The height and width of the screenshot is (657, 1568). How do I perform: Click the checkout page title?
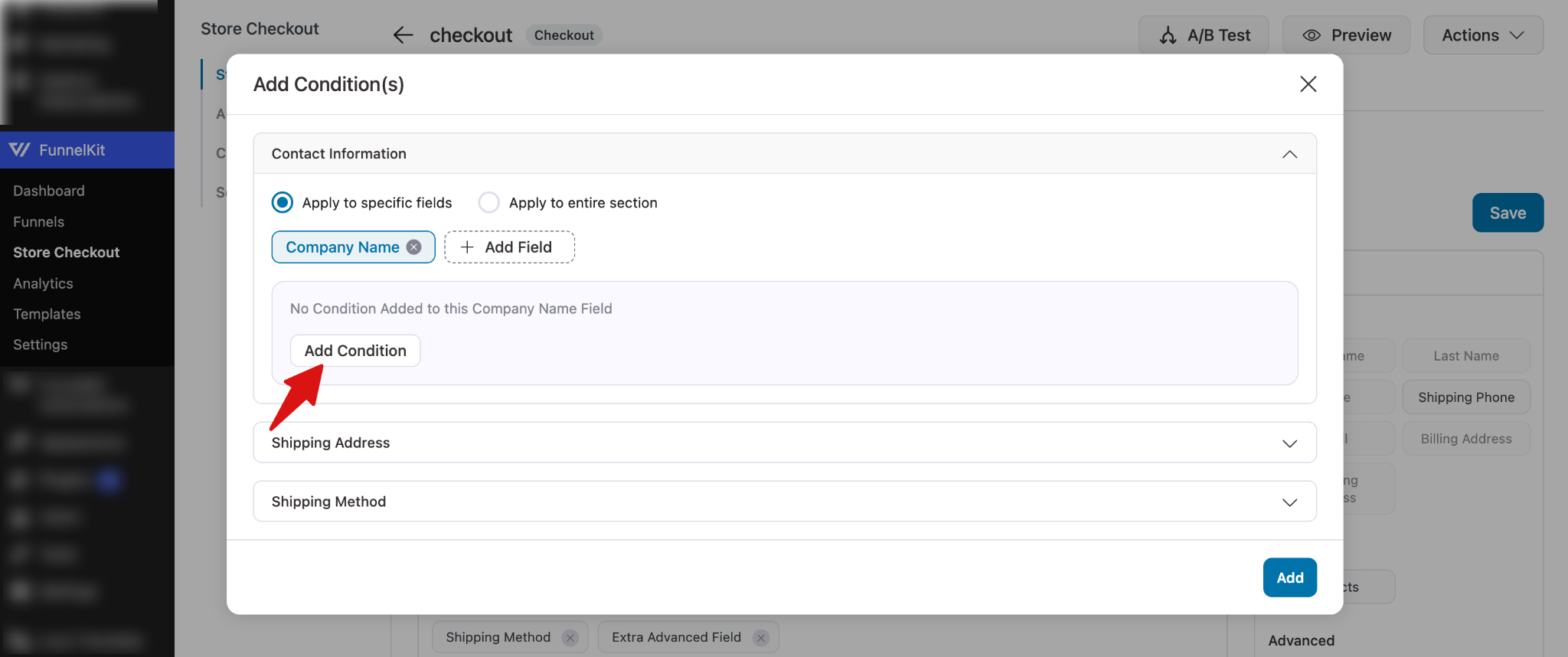(471, 35)
